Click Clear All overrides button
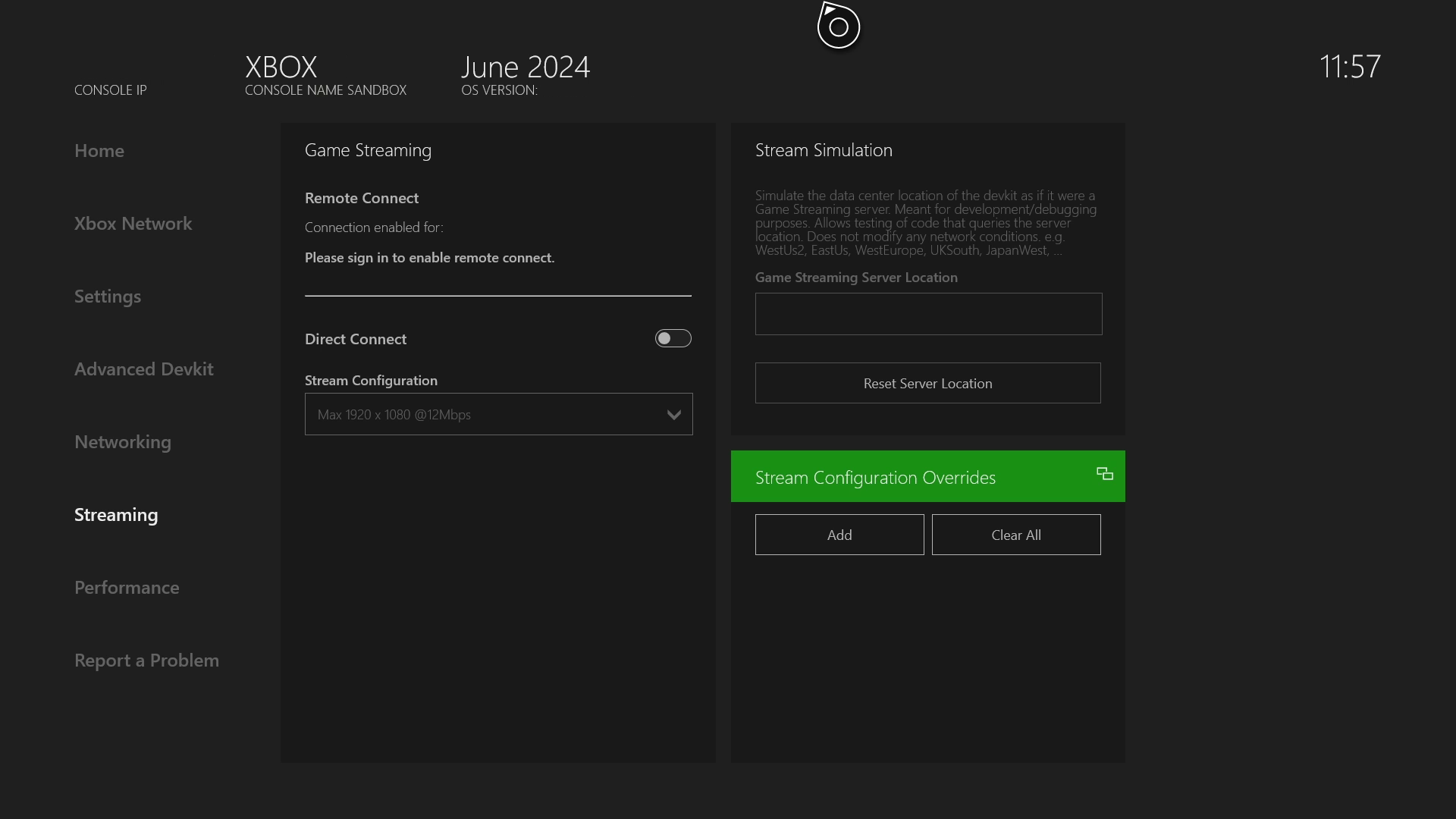1456x819 pixels. 1016,534
